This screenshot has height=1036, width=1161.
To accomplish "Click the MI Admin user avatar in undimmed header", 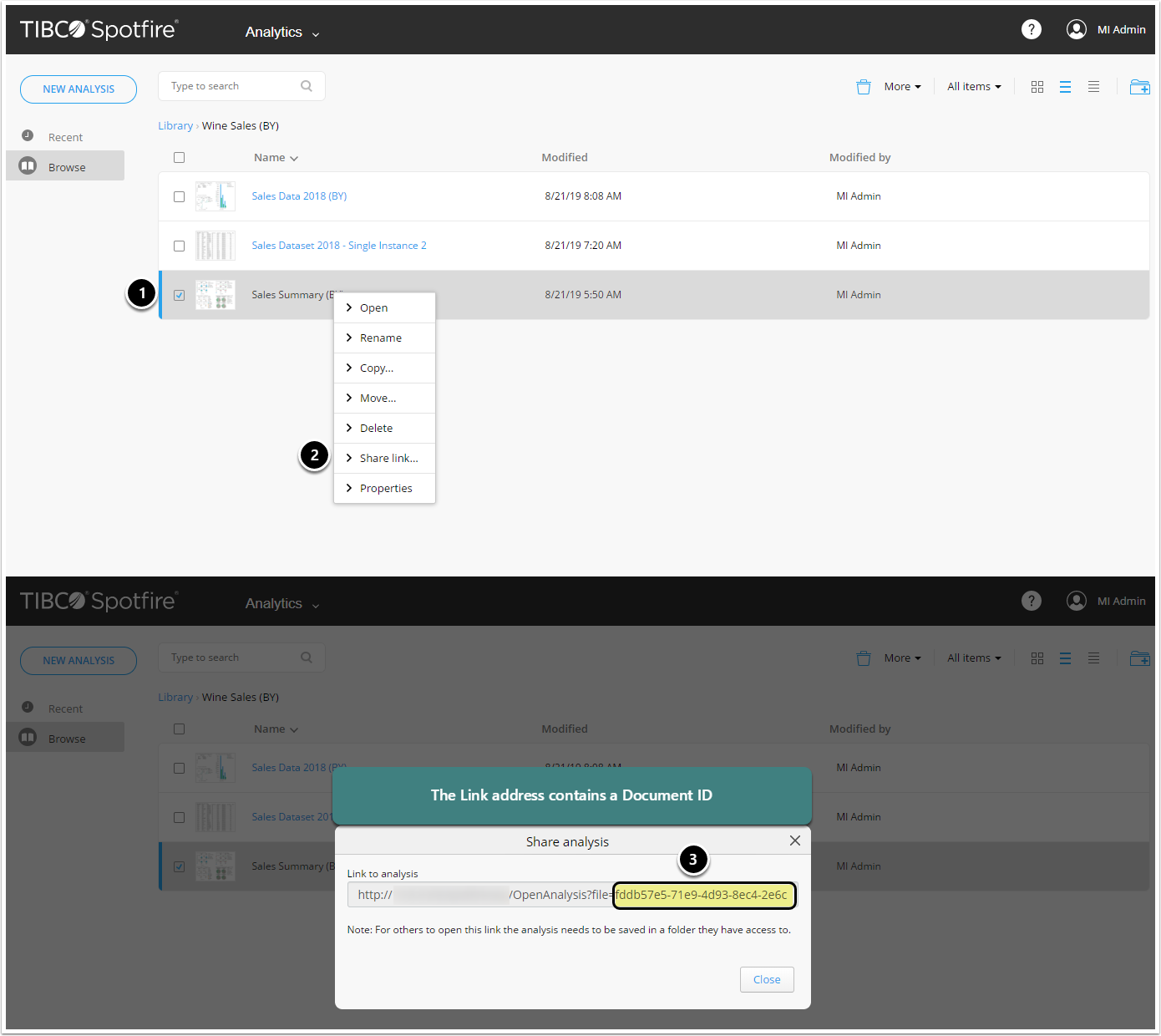I will point(1077,29).
